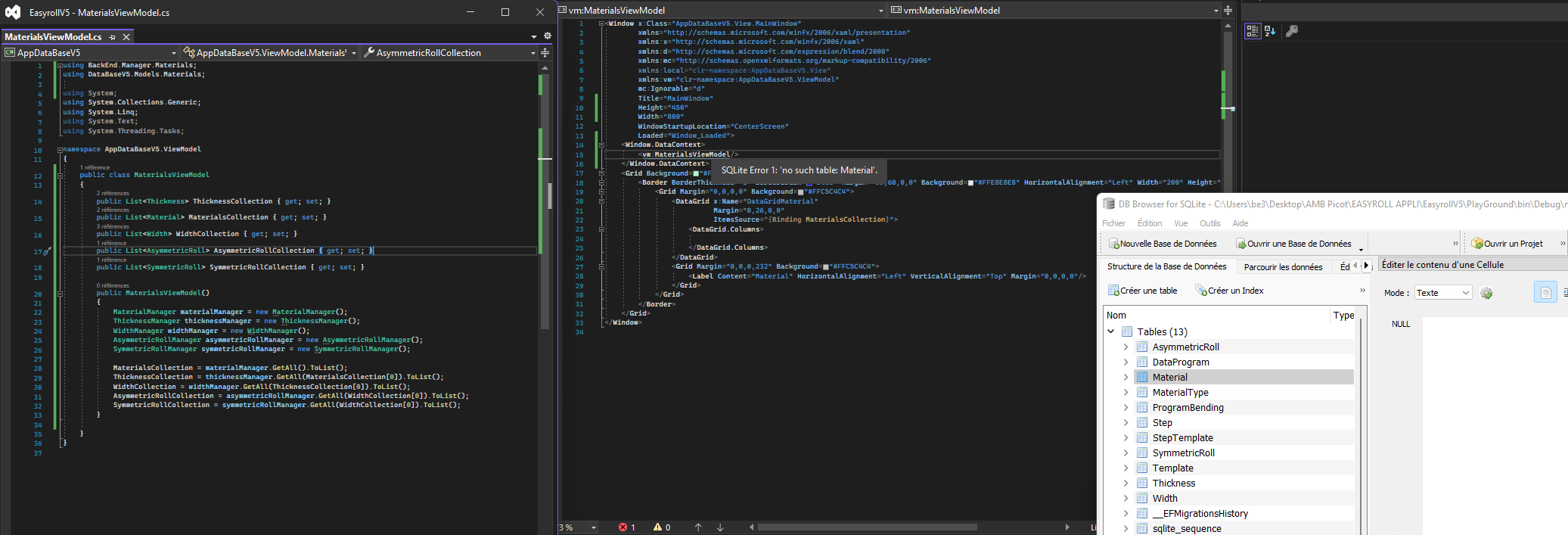
Task: Click the Nouvelle Base de Données toolbar icon
Action: pyautogui.click(x=1113, y=244)
